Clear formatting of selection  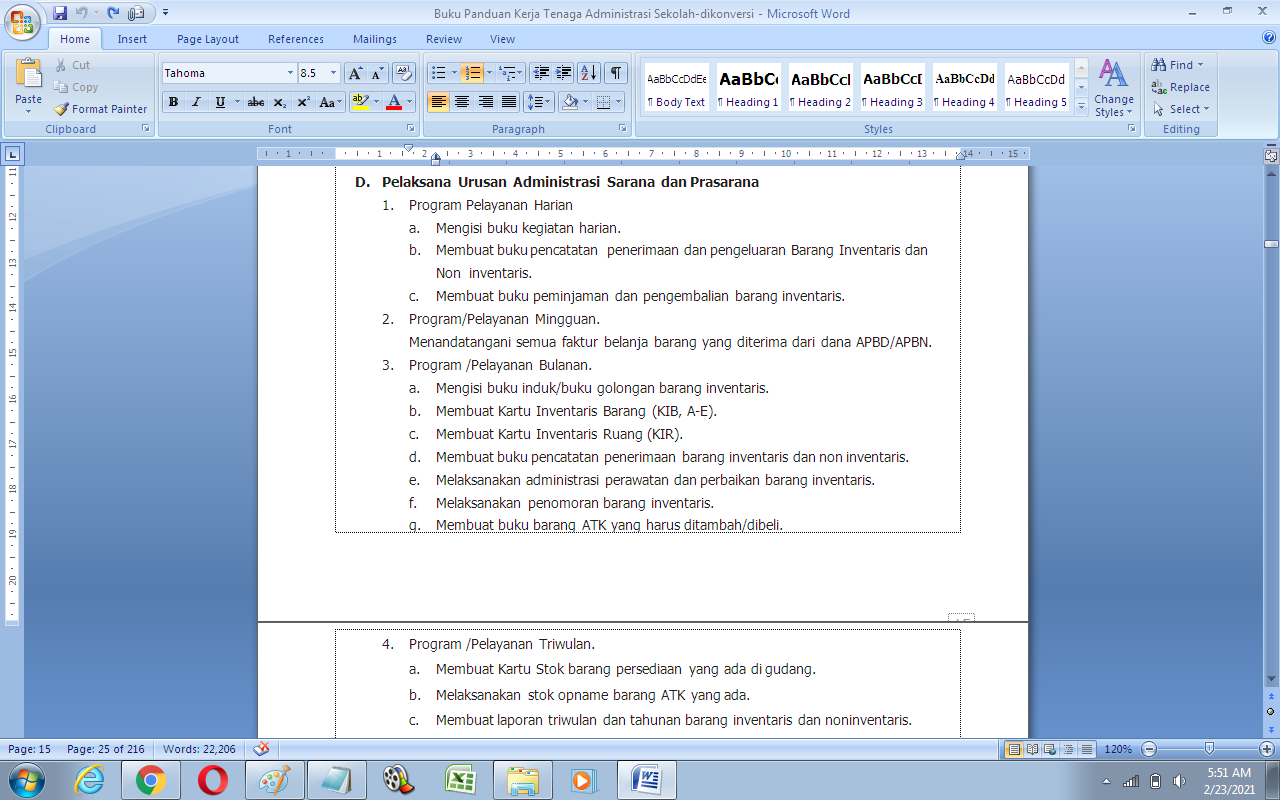pyautogui.click(x=404, y=73)
